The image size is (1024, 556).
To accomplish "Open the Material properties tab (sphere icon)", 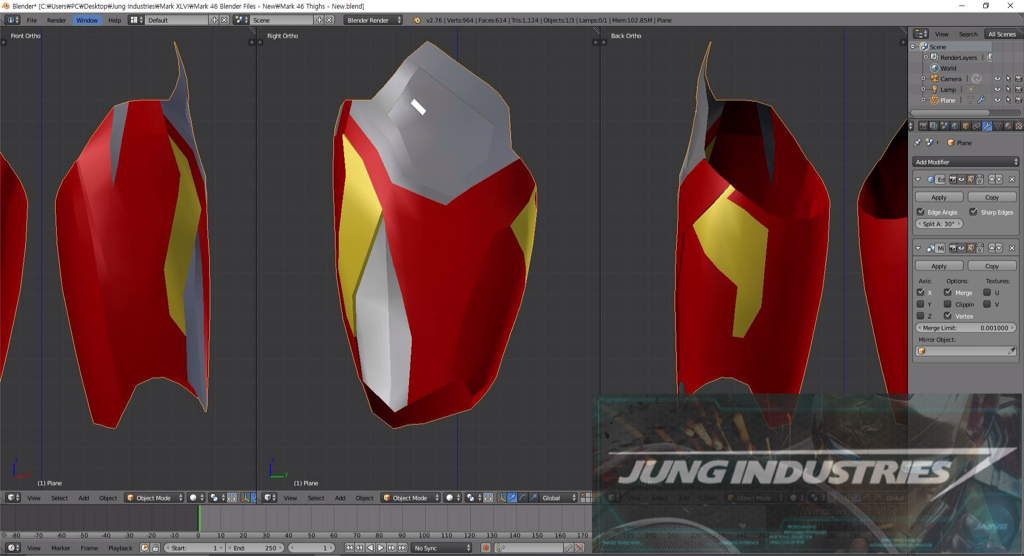I will (x=1008, y=126).
